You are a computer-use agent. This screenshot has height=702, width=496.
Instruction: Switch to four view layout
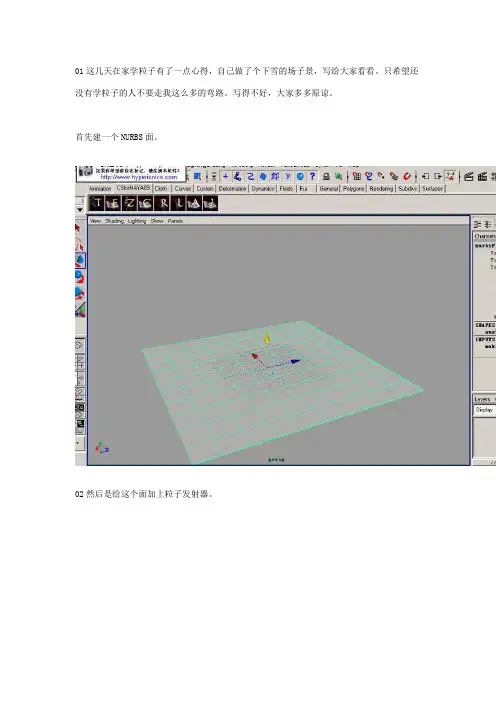click(80, 362)
